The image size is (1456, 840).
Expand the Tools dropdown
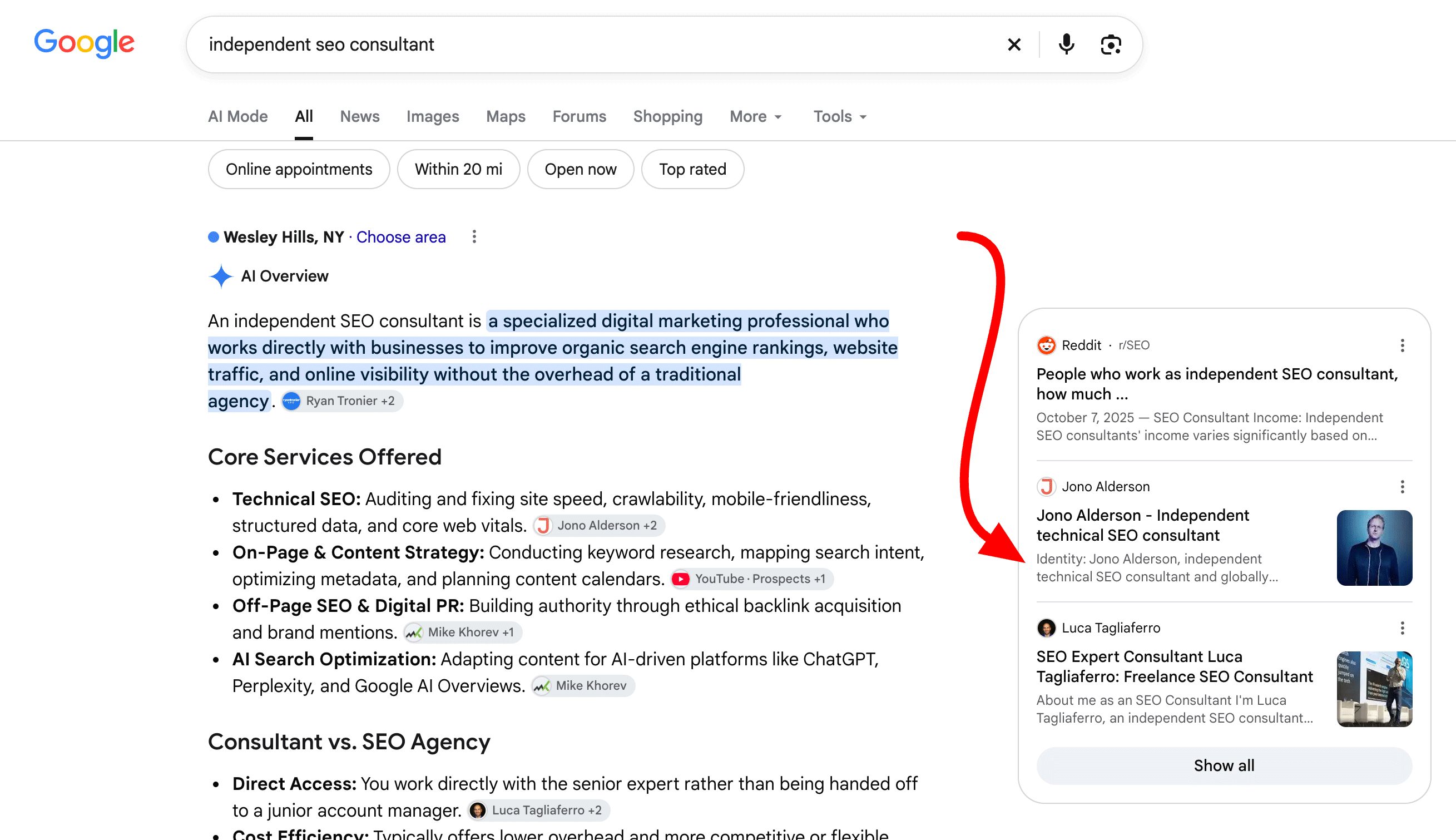coord(840,116)
